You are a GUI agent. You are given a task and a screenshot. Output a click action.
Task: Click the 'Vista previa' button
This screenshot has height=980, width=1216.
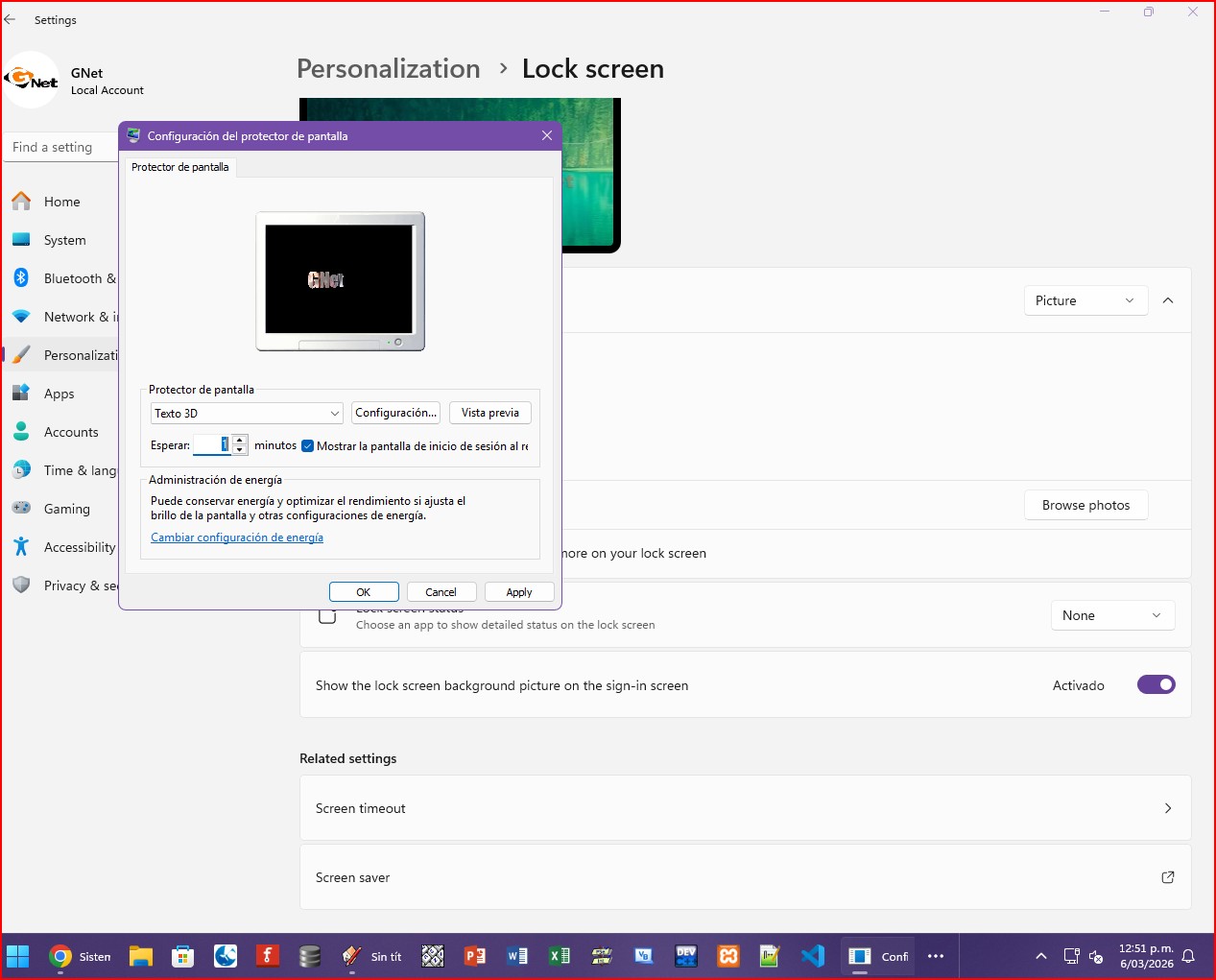(489, 413)
